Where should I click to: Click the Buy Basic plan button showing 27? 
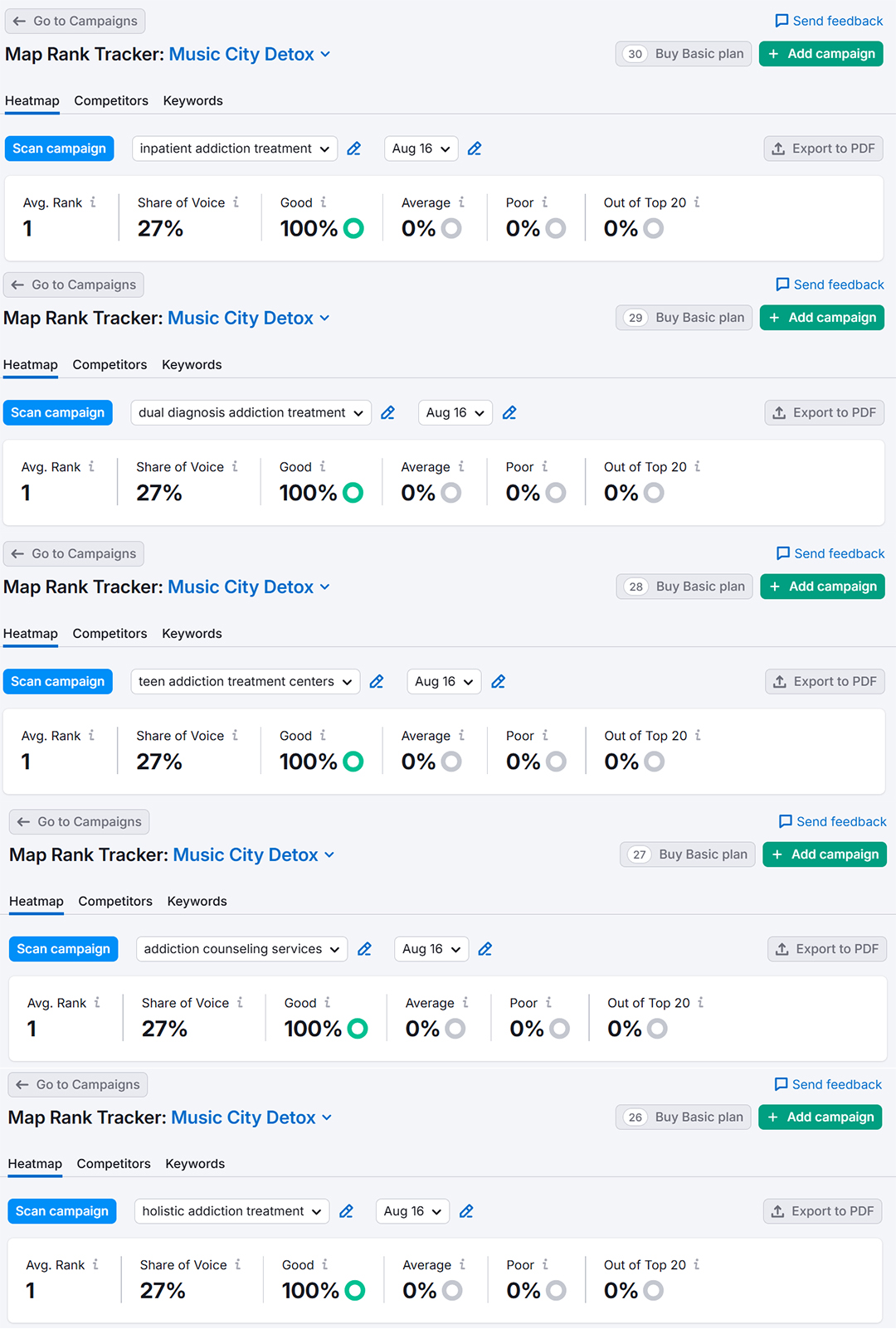[688, 854]
